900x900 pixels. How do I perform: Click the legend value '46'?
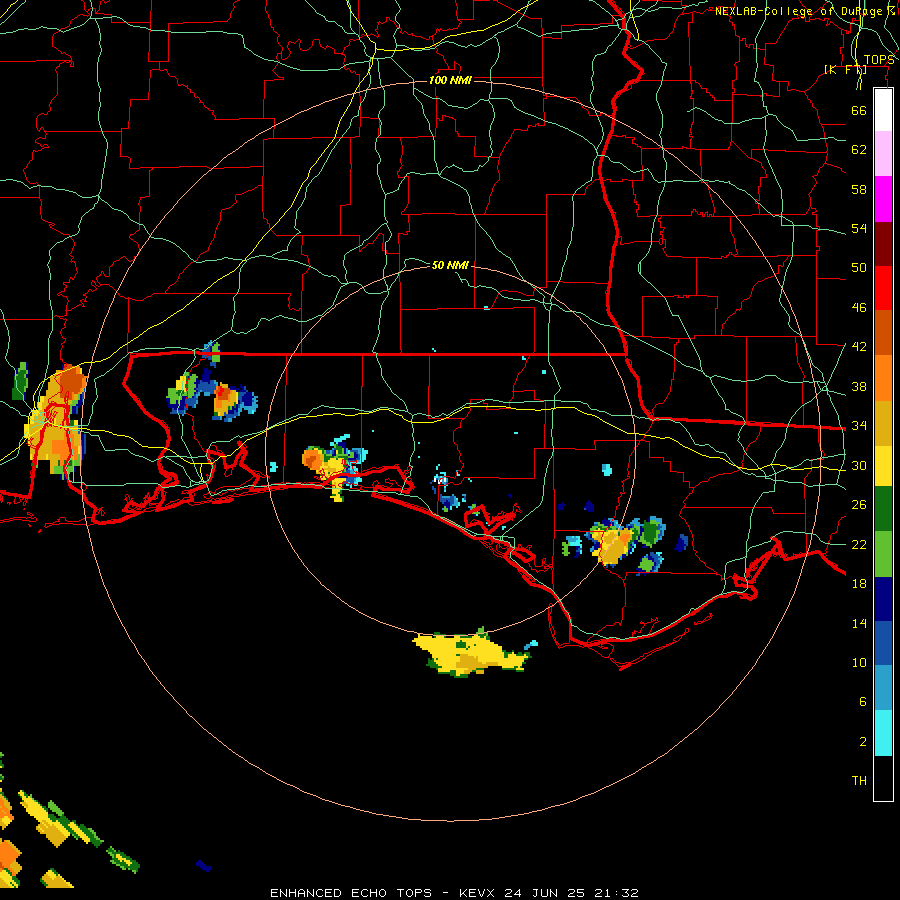tap(859, 308)
